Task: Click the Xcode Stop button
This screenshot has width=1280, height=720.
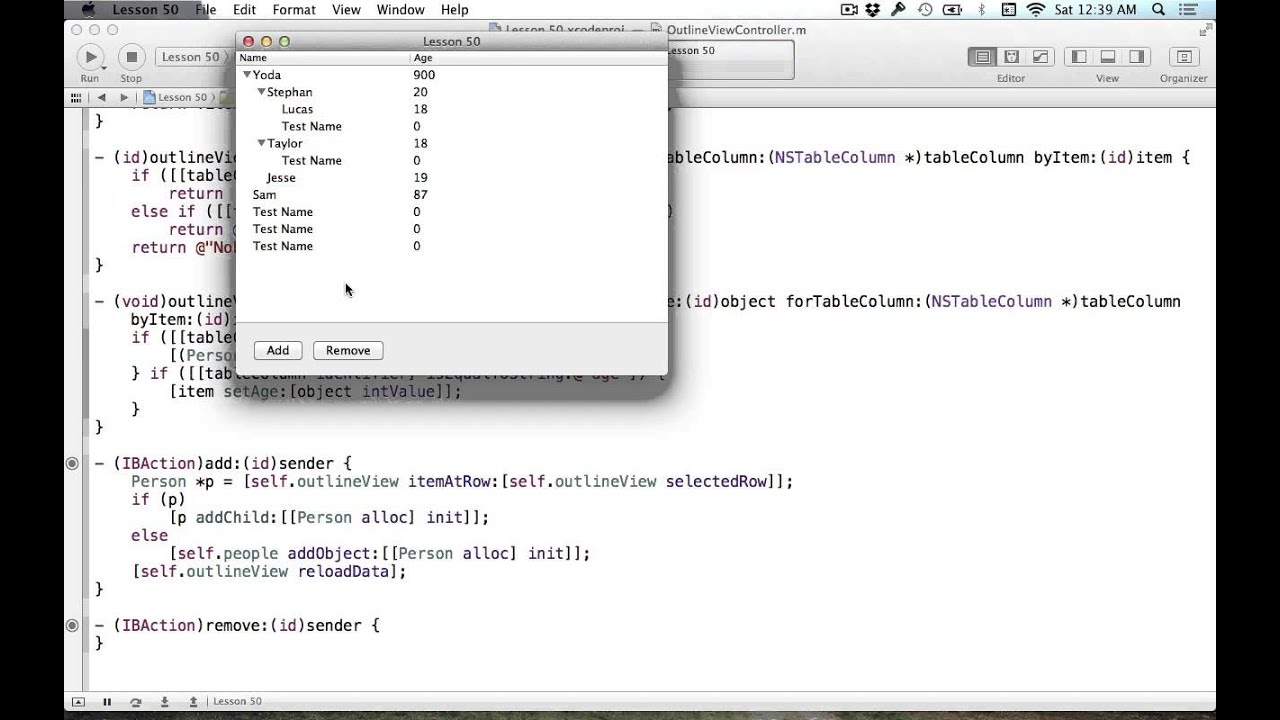Action: (x=131, y=57)
